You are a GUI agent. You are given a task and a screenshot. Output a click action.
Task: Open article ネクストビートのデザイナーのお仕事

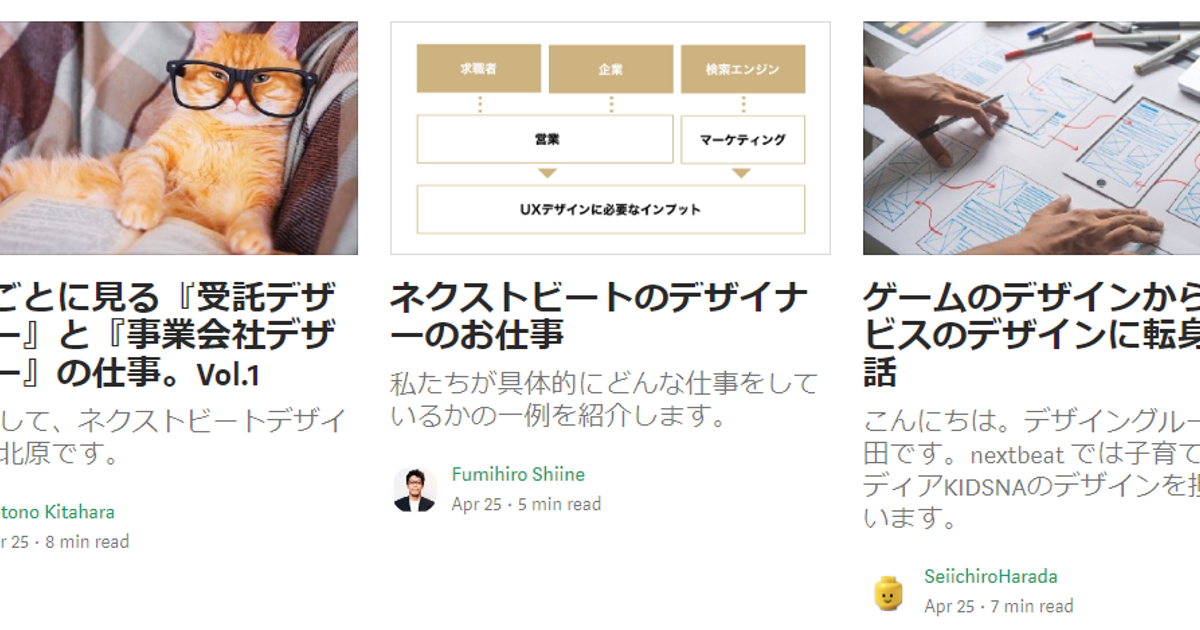pyautogui.click(x=598, y=315)
